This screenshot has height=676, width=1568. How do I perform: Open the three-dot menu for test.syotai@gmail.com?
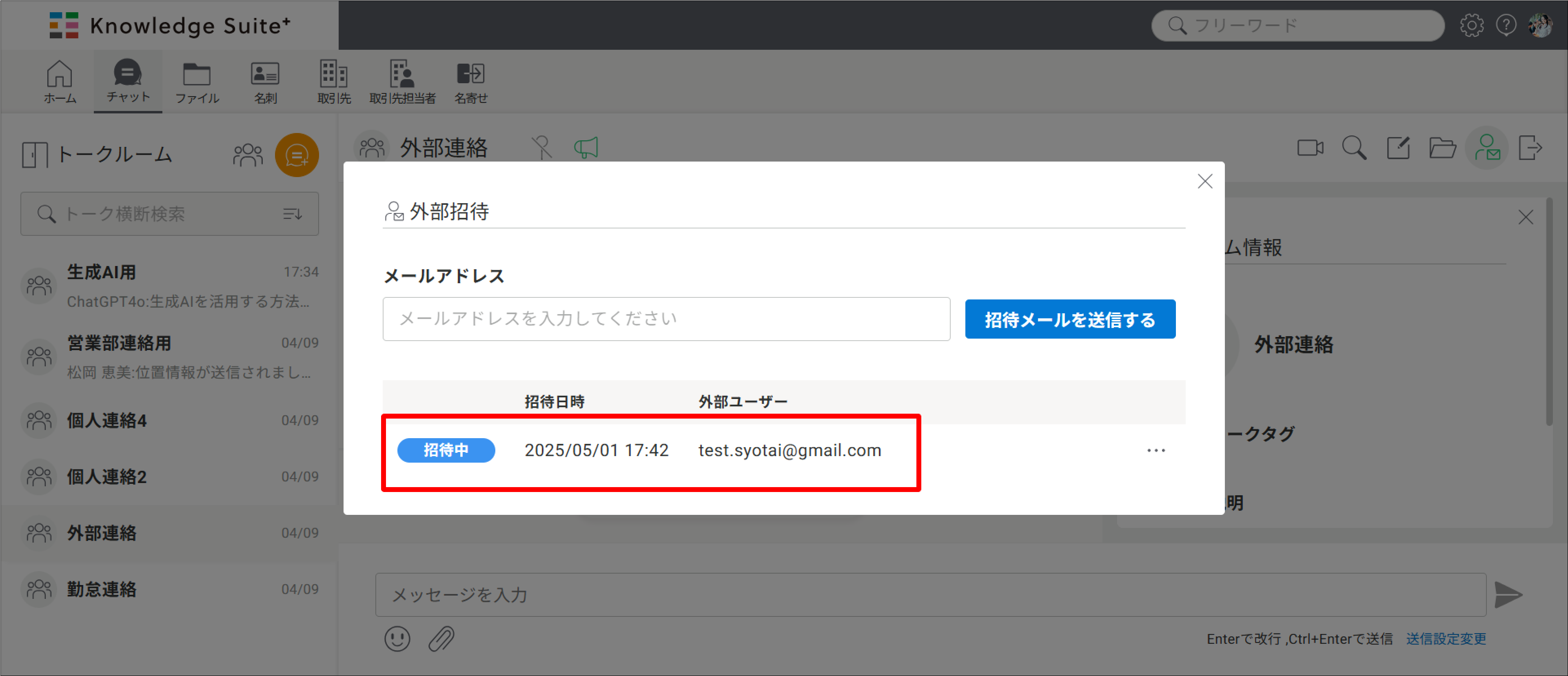pos(1155,450)
